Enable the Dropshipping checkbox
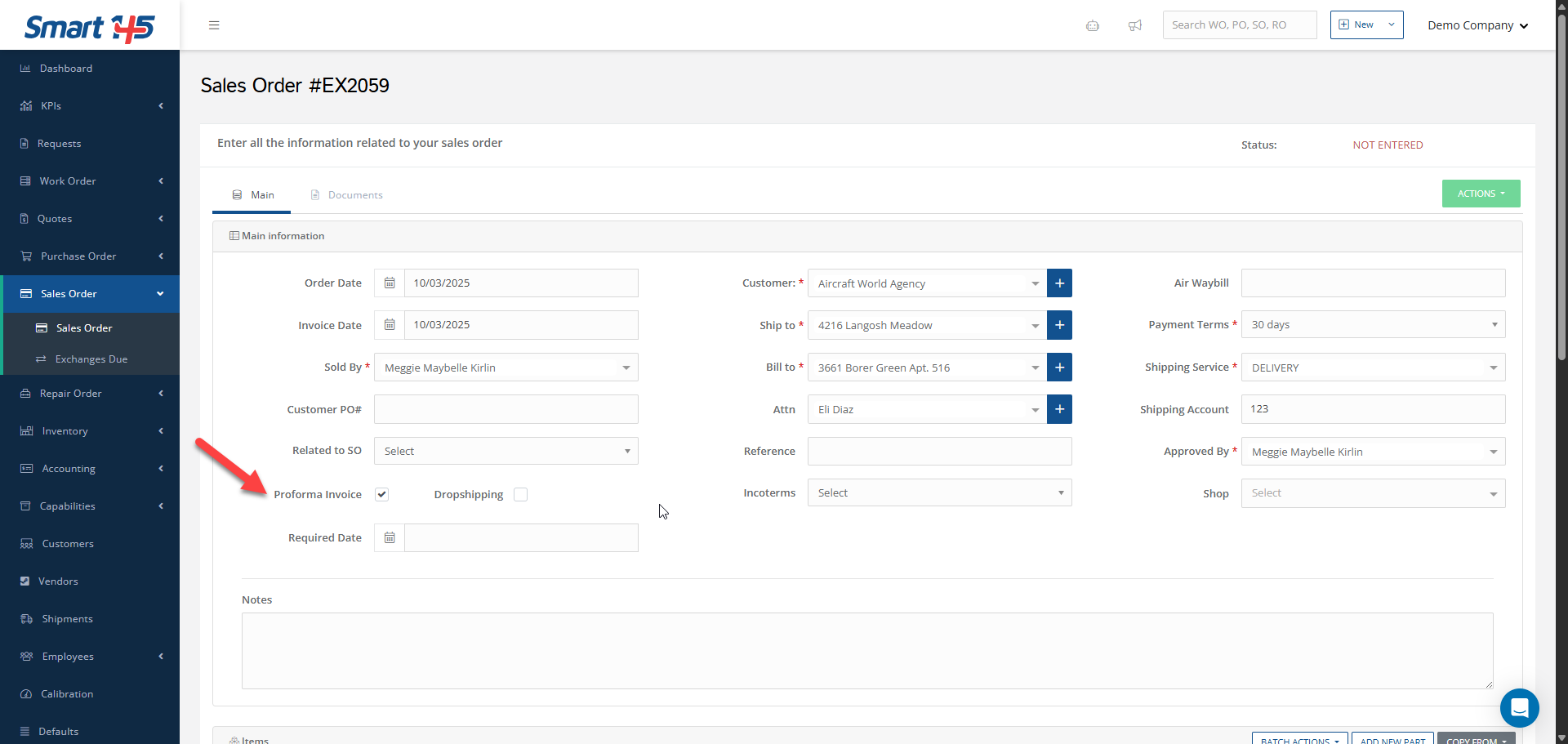Screen dimensions: 1568x744 pos(521,495)
